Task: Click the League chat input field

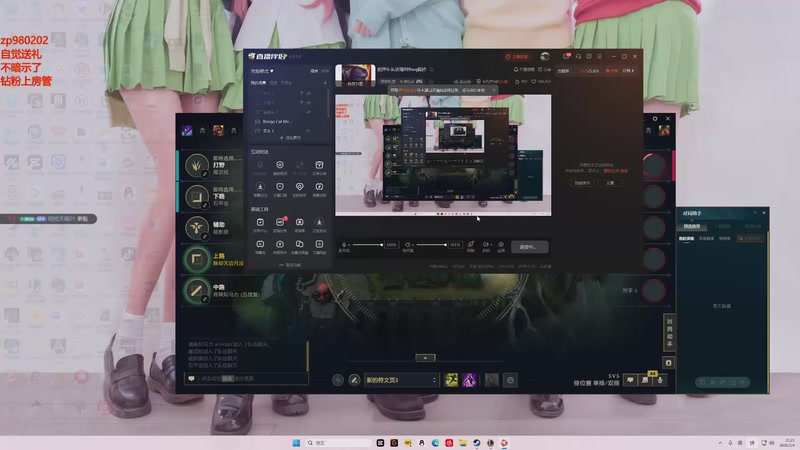Action: click(x=246, y=379)
